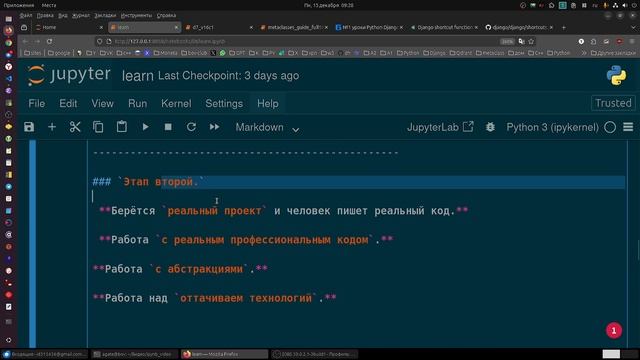Switch to Django shortcut function tab
Image resolution: width=640 pixels, height=360 pixels.
(444, 27)
